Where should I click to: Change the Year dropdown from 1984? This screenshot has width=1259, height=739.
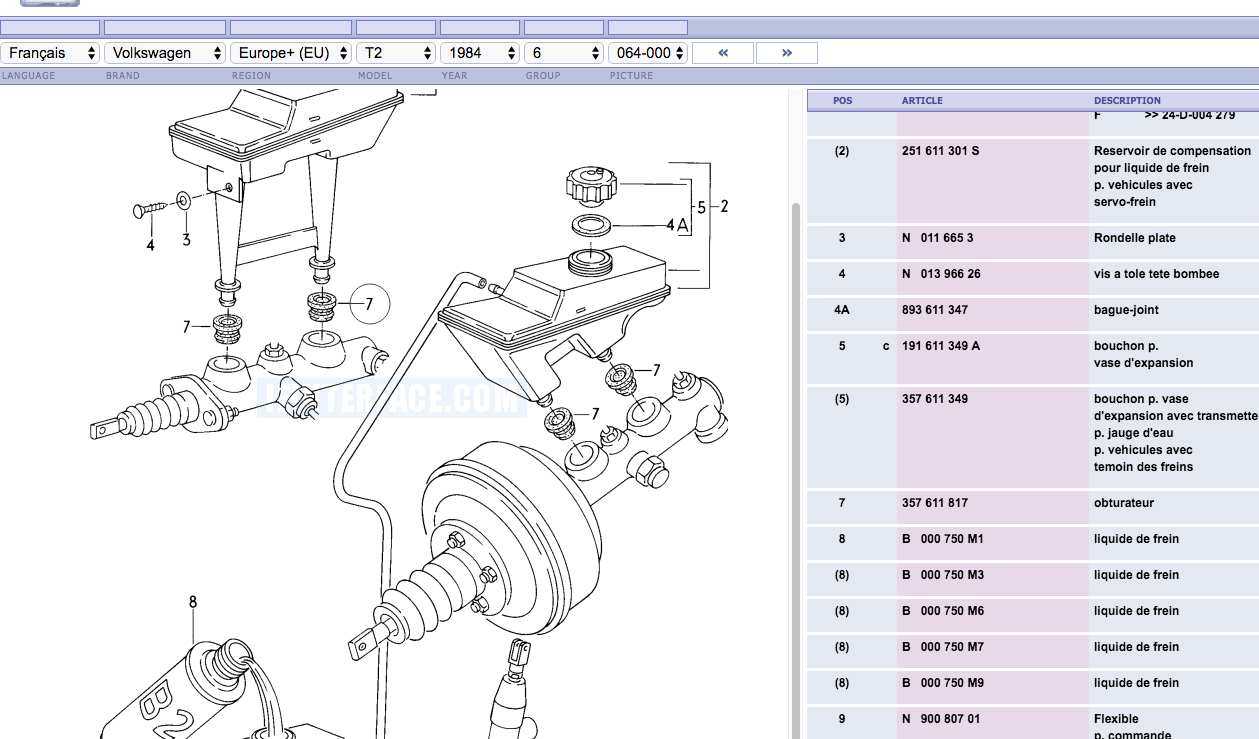point(479,53)
